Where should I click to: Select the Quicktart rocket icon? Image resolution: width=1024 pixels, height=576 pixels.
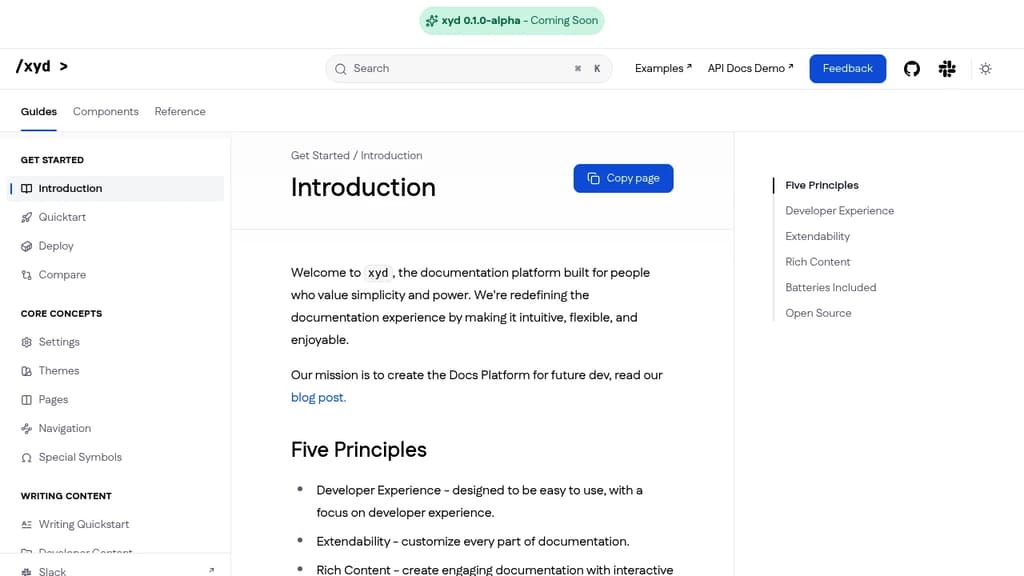pos(25,217)
